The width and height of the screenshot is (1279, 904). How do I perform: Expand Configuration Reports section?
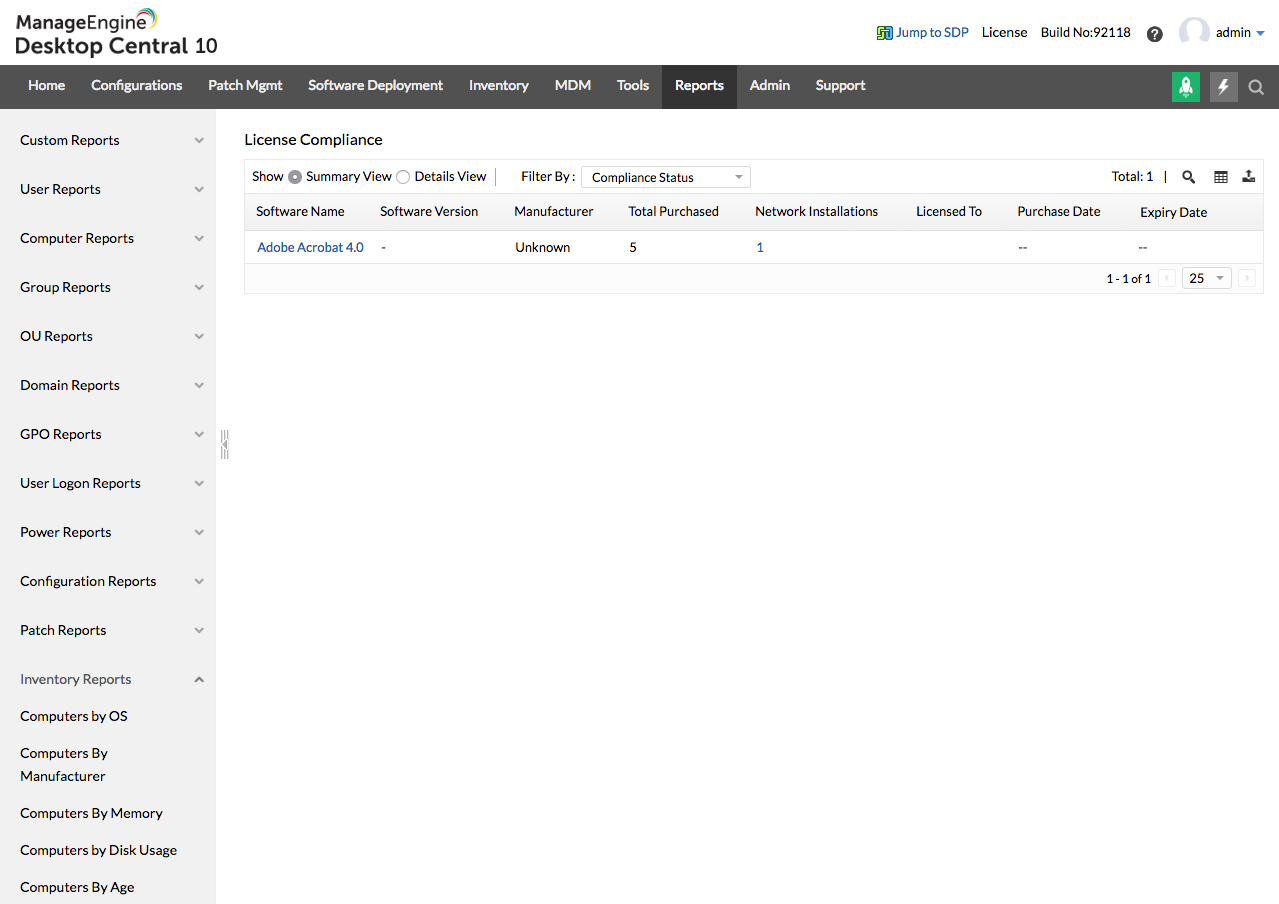[x=108, y=581]
